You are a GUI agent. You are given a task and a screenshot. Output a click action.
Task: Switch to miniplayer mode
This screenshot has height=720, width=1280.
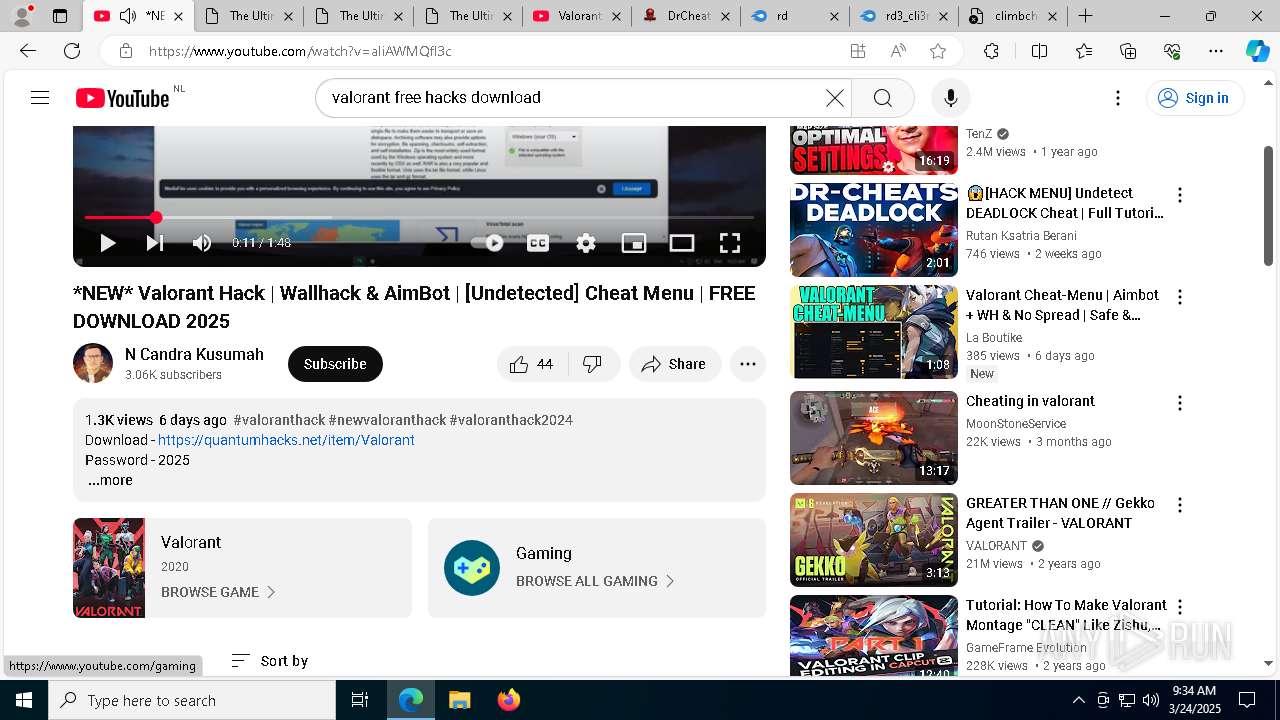coord(634,242)
